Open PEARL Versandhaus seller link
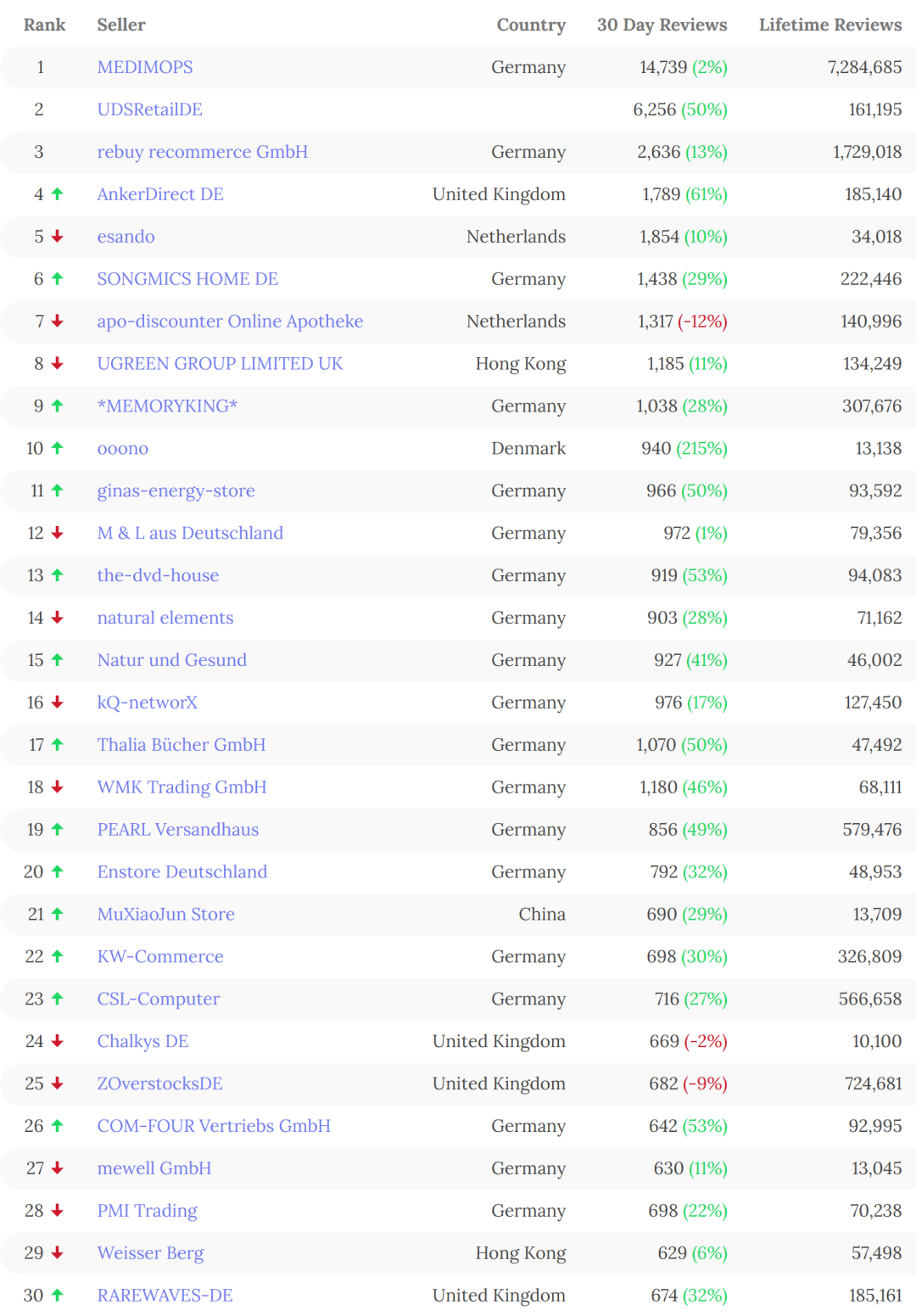Viewport: 916px width, 1316px height. pyautogui.click(x=178, y=830)
